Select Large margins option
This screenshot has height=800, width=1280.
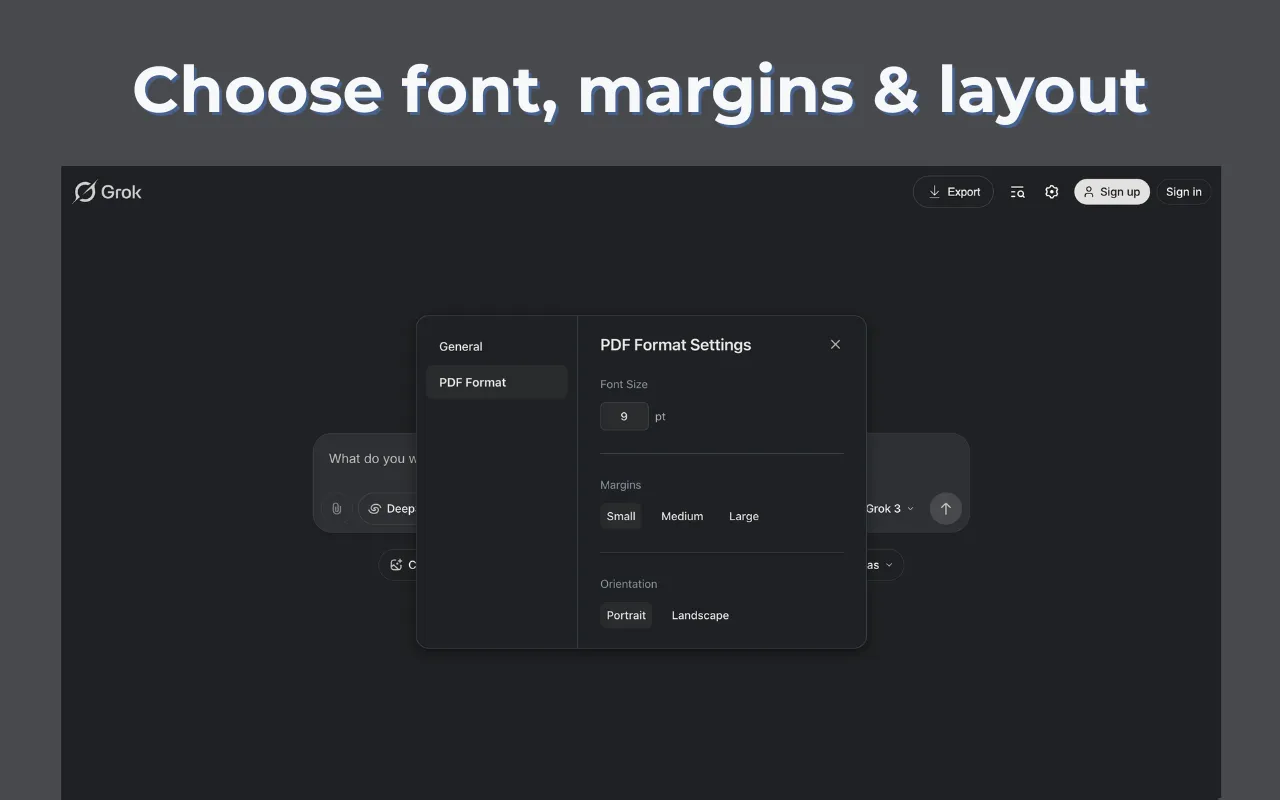coord(744,516)
